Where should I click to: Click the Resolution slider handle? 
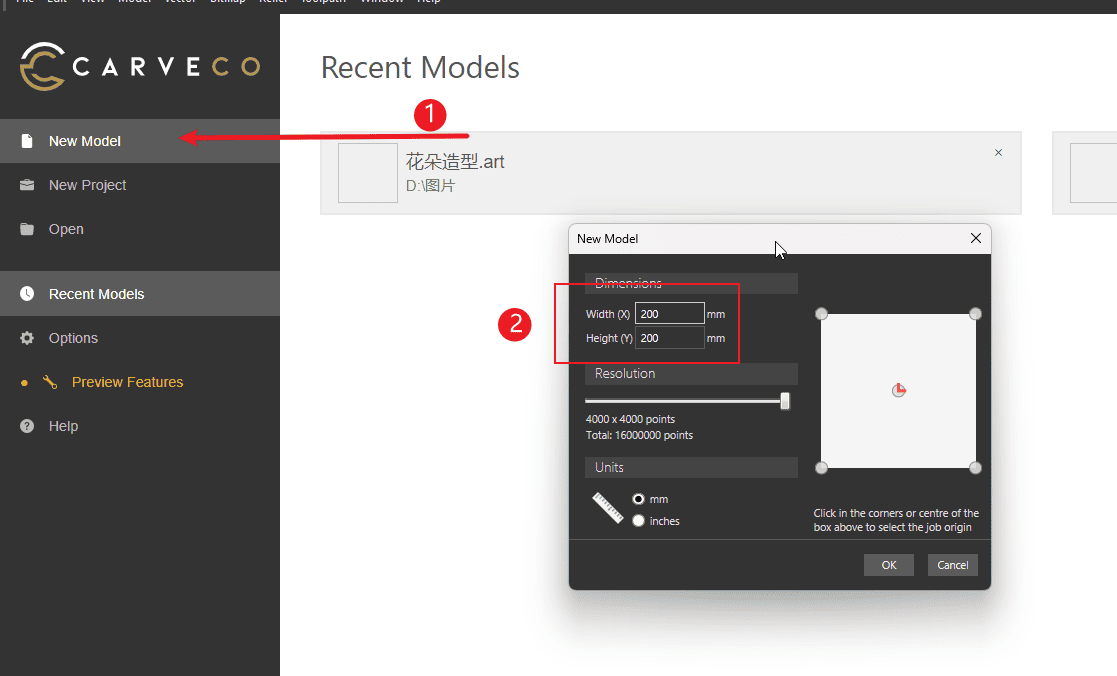pos(785,401)
